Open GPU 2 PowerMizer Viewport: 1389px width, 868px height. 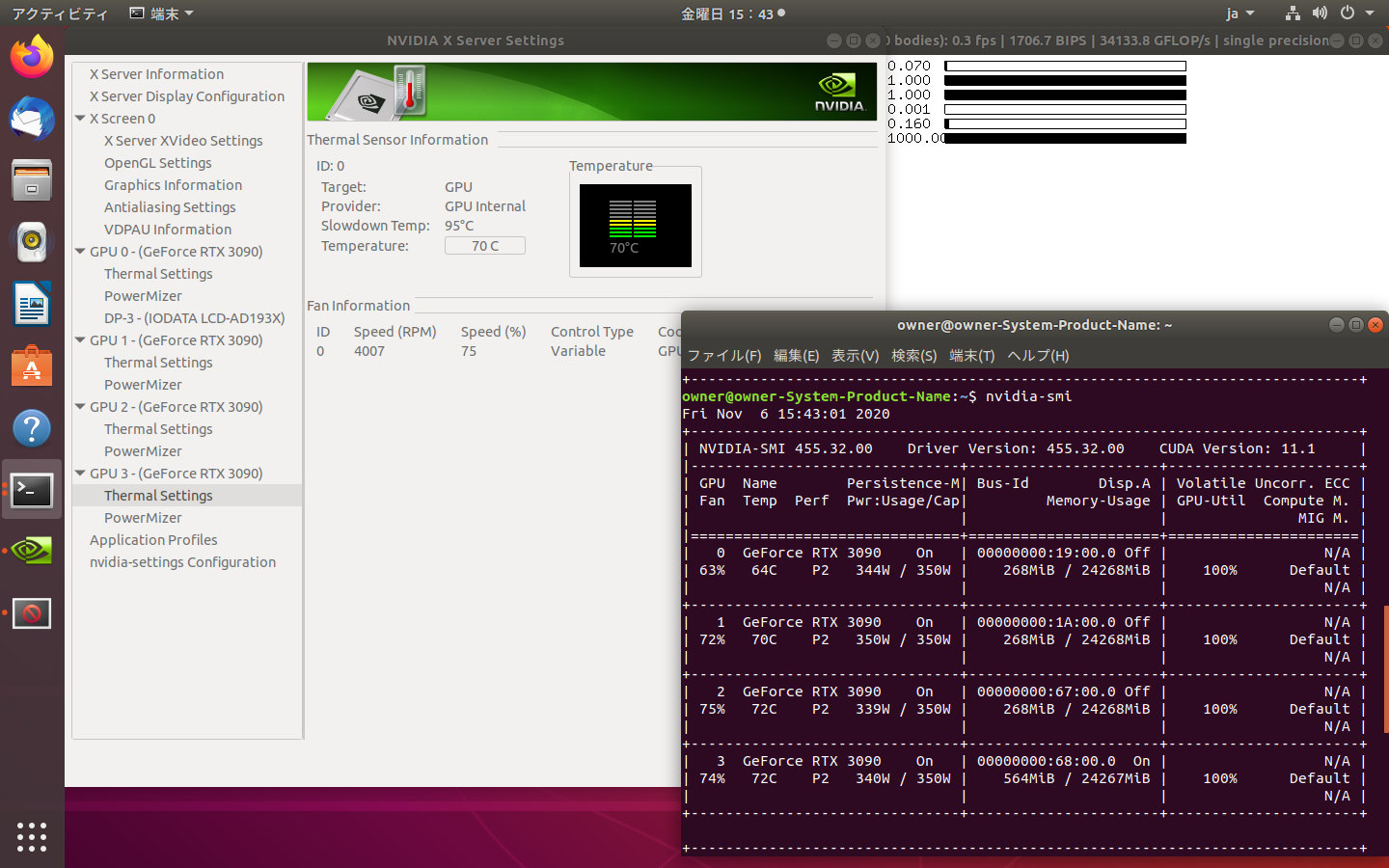[x=143, y=451]
